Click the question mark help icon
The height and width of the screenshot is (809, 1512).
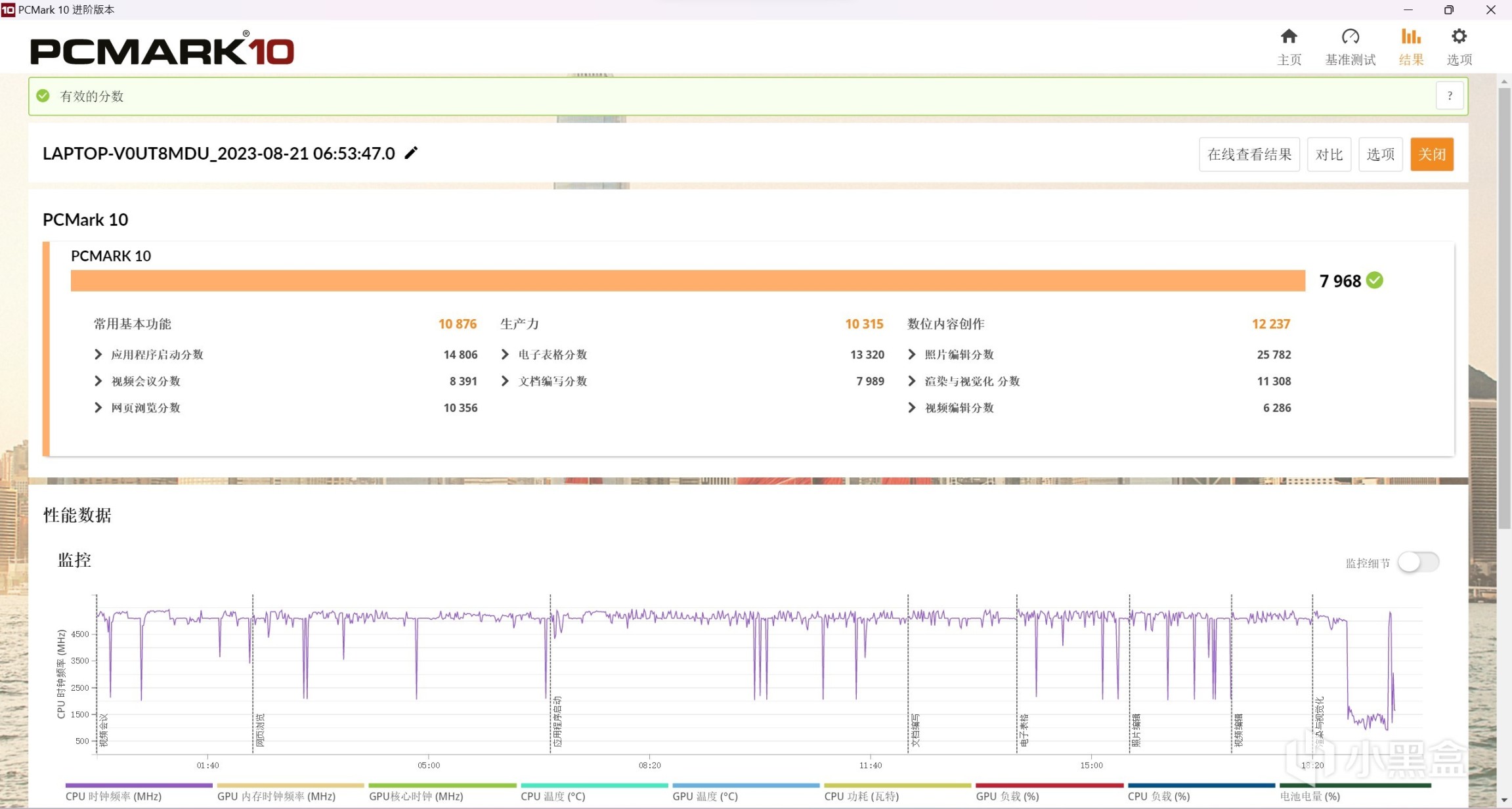tap(1449, 96)
